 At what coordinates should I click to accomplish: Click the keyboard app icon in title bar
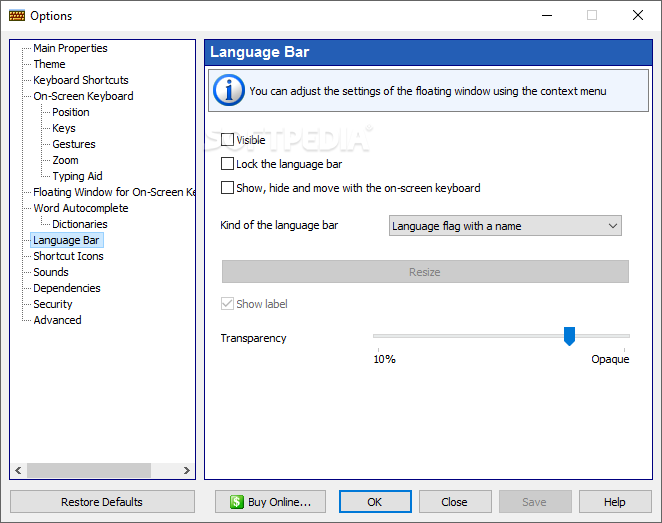coord(17,16)
